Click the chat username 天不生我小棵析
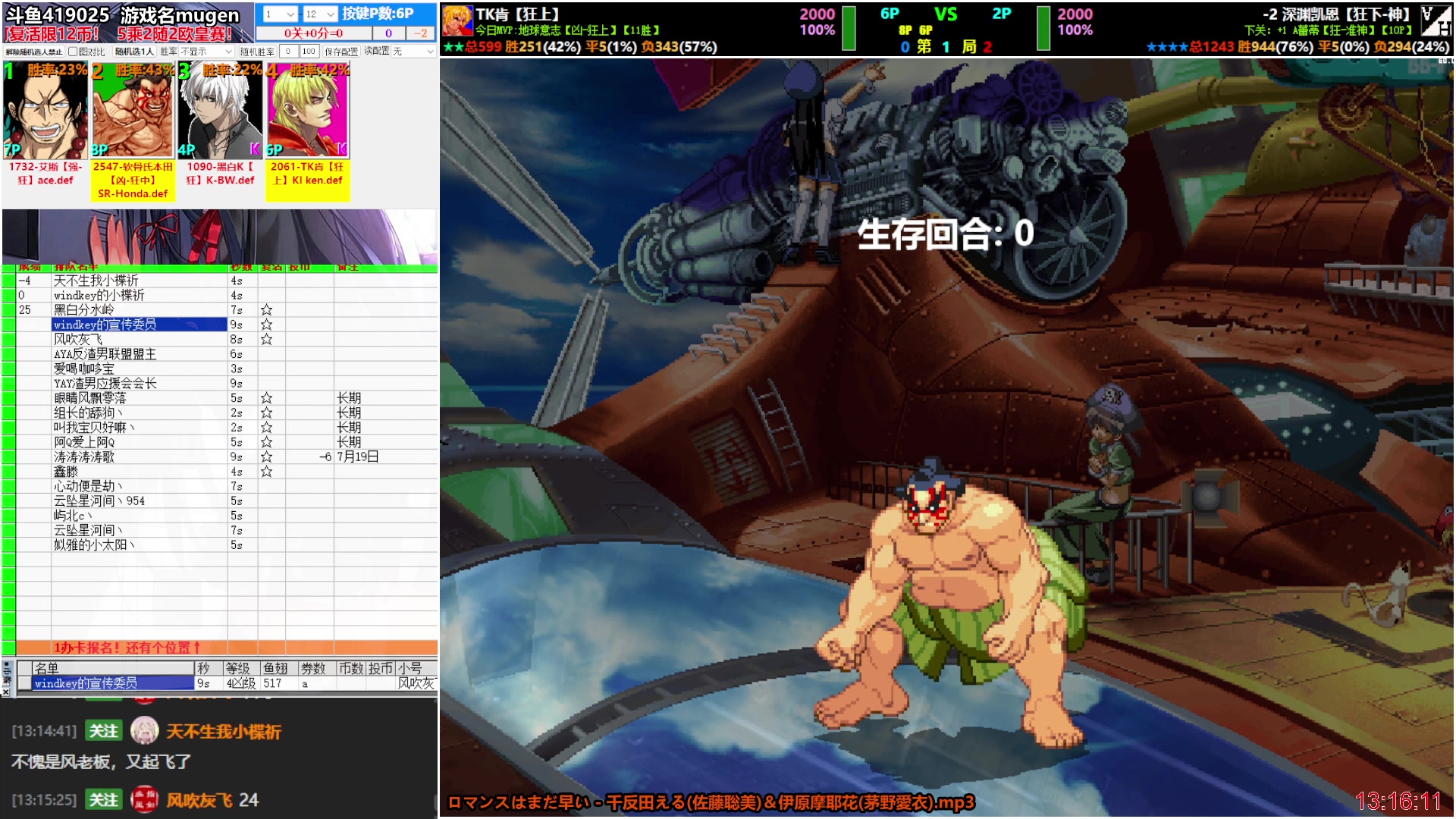Viewport: 1456px width, 819px height. (x=224, y=731)
